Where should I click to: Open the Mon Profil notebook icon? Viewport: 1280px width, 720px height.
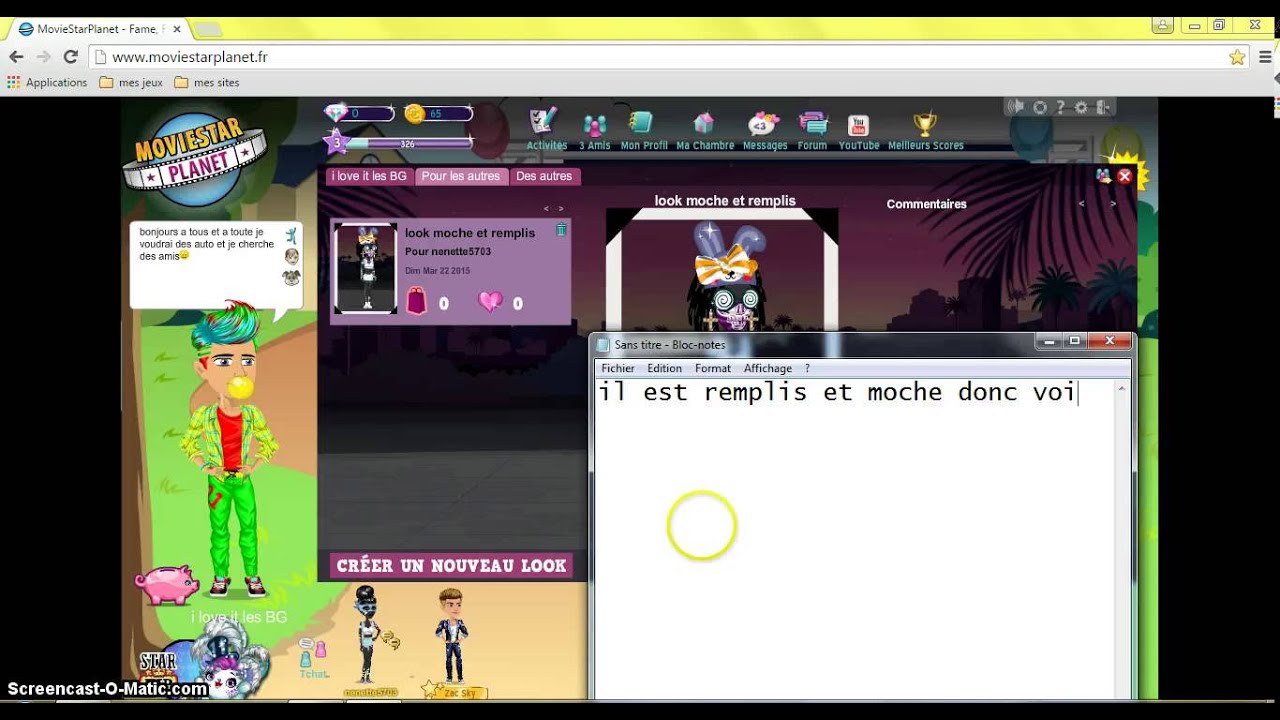click(641, 123)
